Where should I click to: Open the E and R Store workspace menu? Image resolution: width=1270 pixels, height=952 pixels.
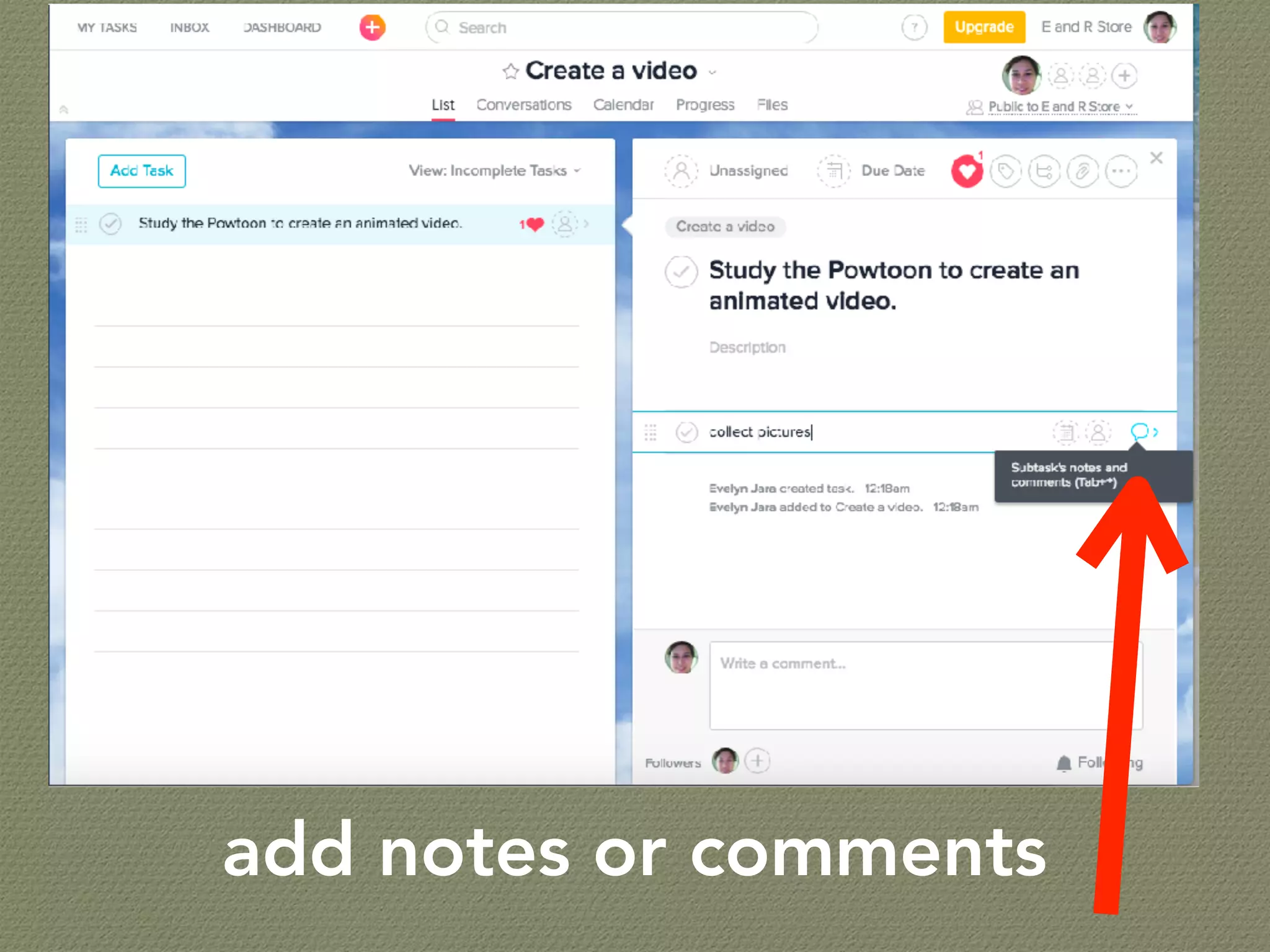tap(1086, 27)
